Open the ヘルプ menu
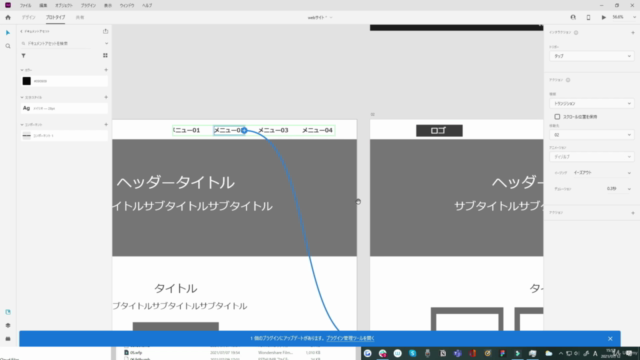The image size is (640, 360). [x=147, y=6]
